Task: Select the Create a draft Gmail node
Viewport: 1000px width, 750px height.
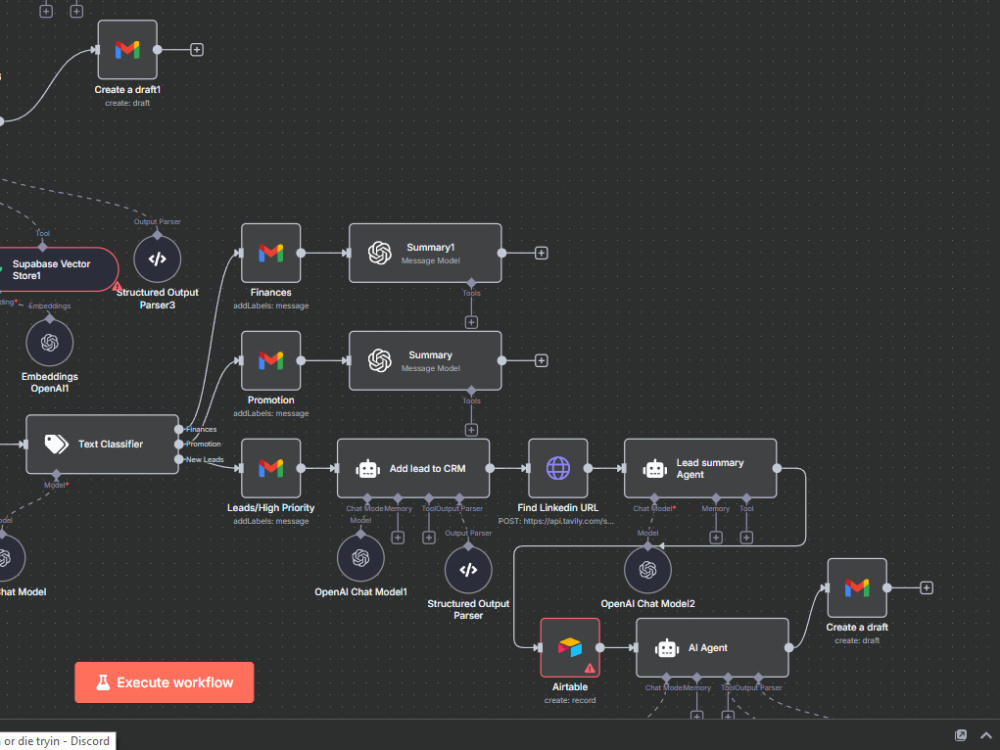Action: coord(857,587)
